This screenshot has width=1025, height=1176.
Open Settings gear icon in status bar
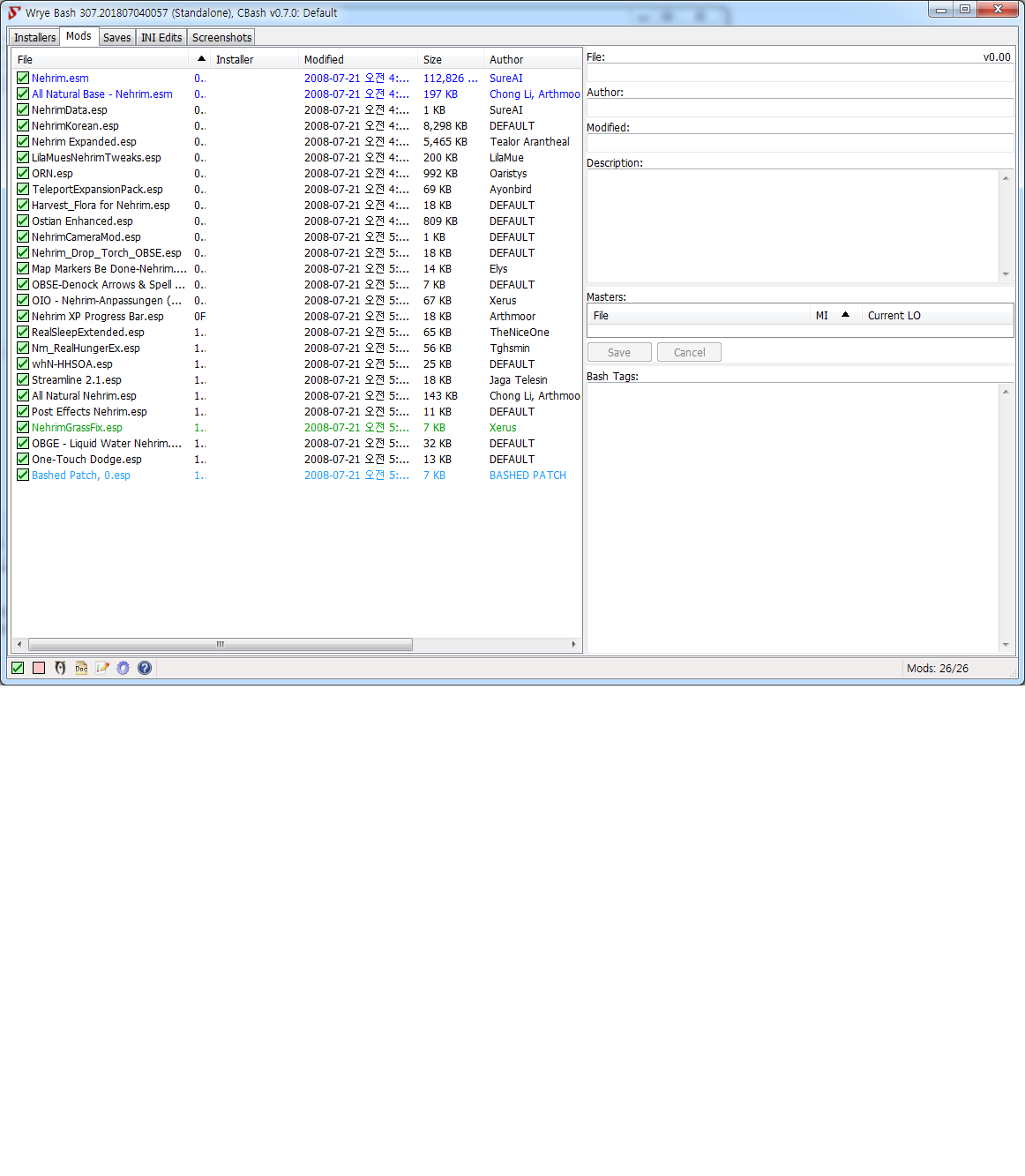[123, 668]
